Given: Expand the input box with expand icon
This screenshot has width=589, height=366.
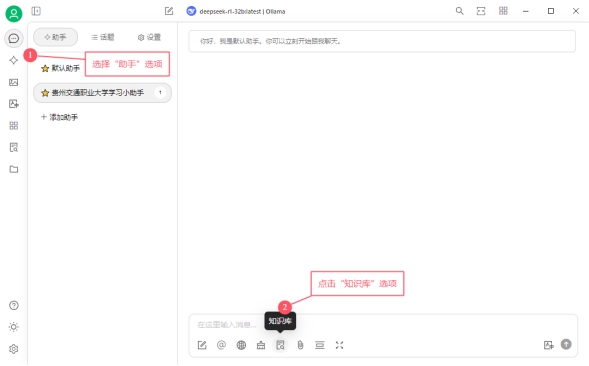Looking at the screenshot, I should point(340,345).
